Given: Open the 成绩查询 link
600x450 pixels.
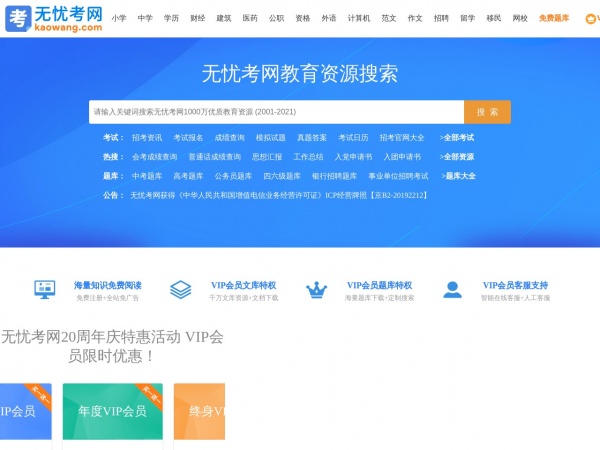Looking at the screenshot, I should [x=229, y=138].
